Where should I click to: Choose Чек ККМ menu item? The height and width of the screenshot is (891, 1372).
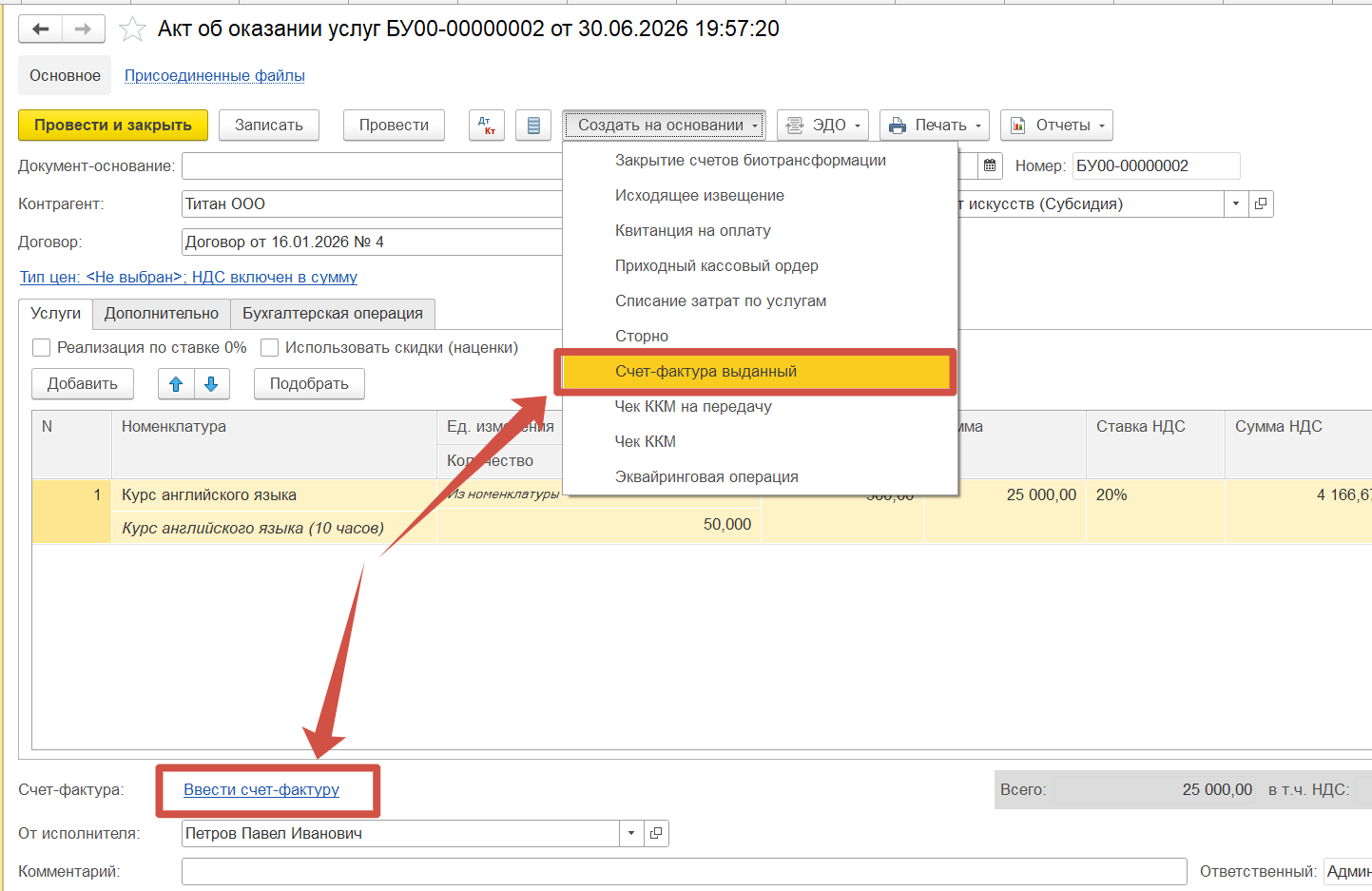760,442
